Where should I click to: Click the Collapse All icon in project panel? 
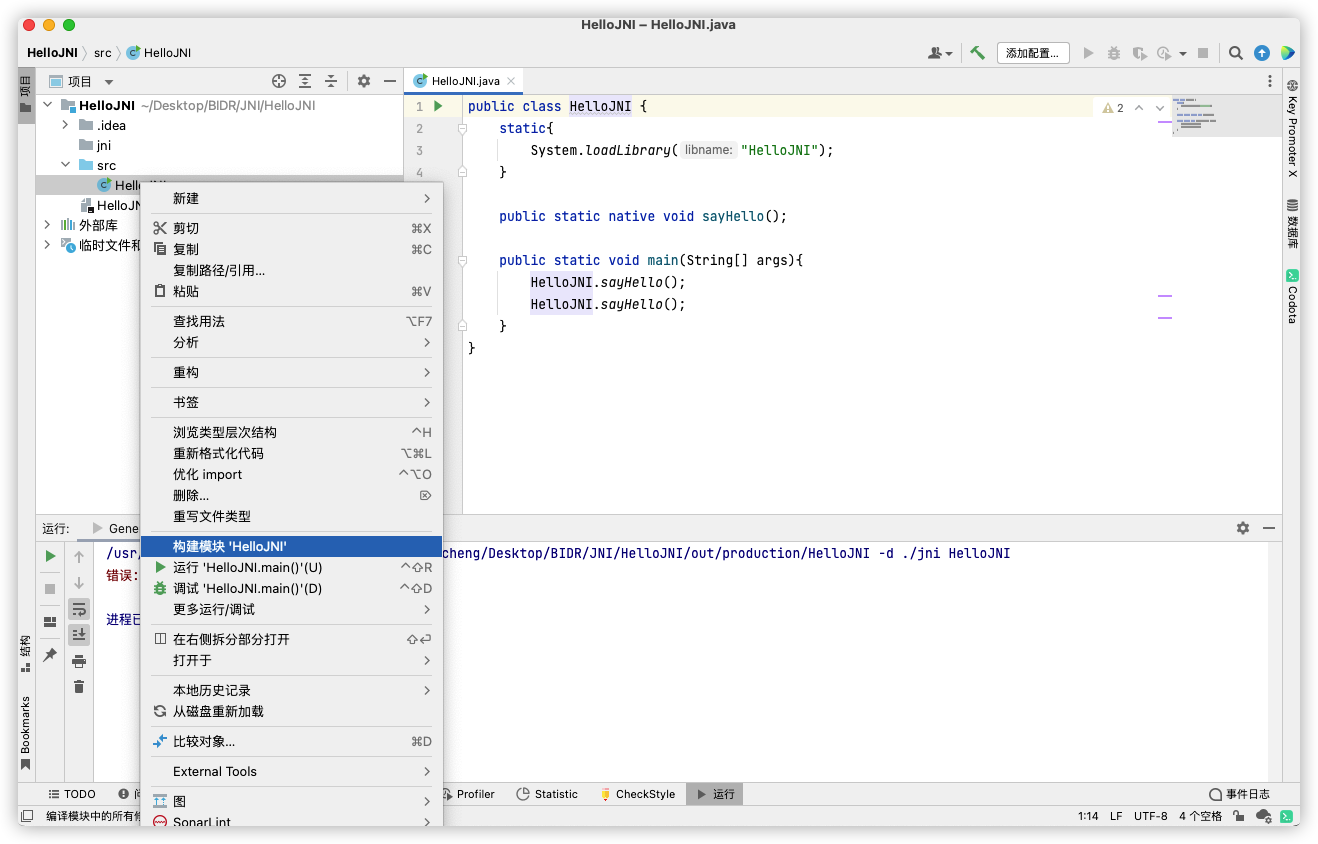[331, 81]
